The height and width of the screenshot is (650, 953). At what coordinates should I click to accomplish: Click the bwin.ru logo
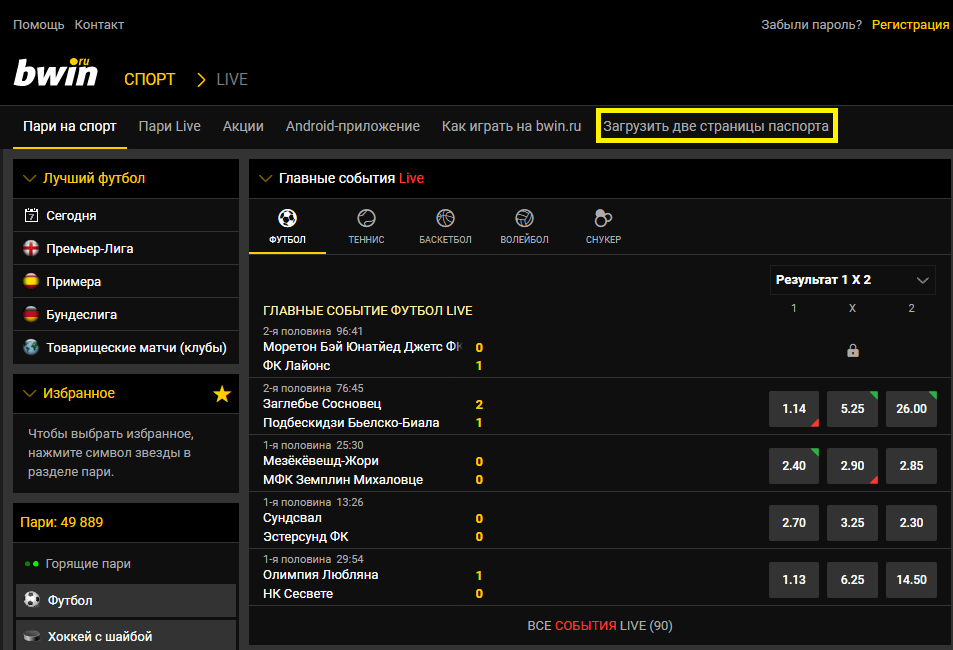coord(55,72)
